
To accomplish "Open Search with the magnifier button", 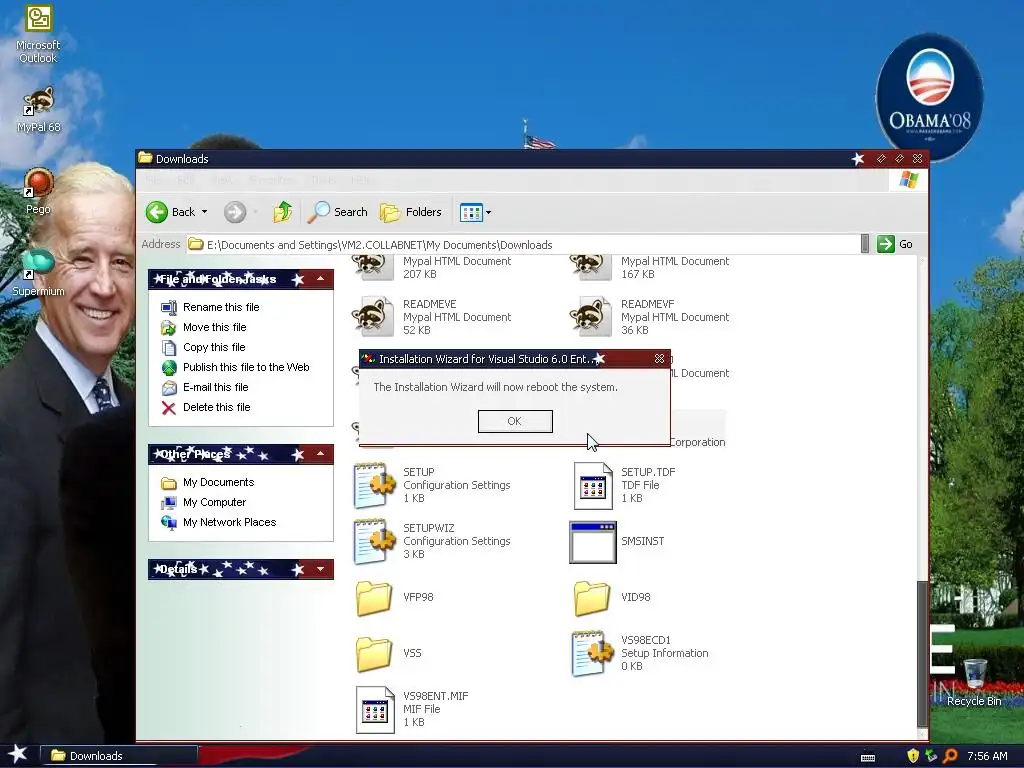I will [338, 212].
